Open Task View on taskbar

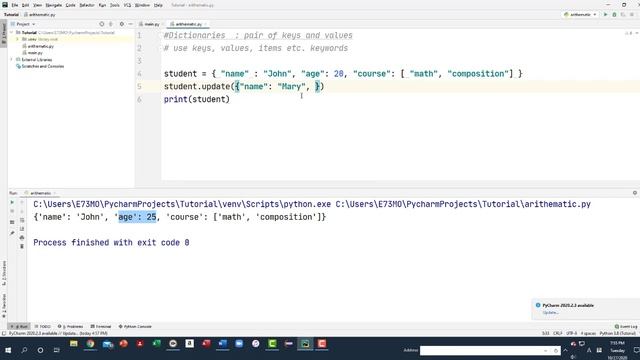point(57,350)
